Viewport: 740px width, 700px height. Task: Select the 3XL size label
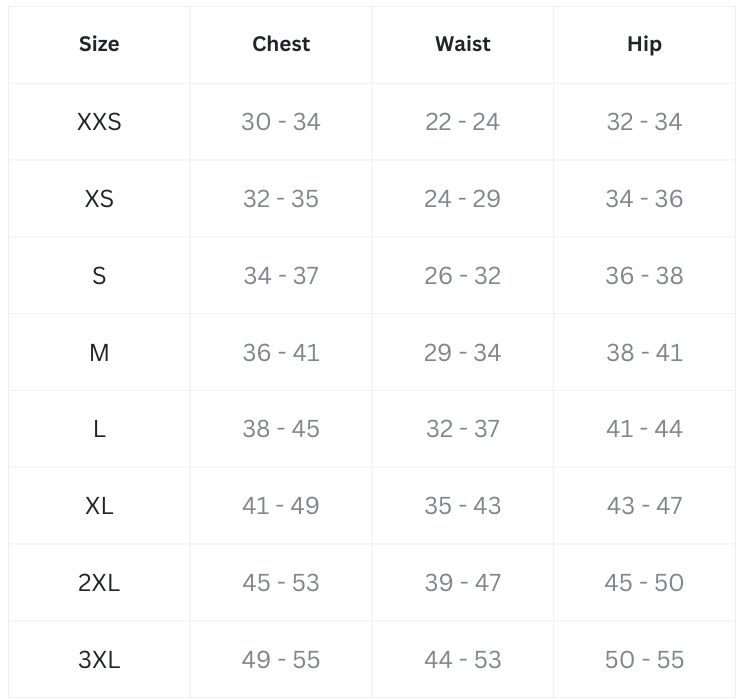(99, 660)
